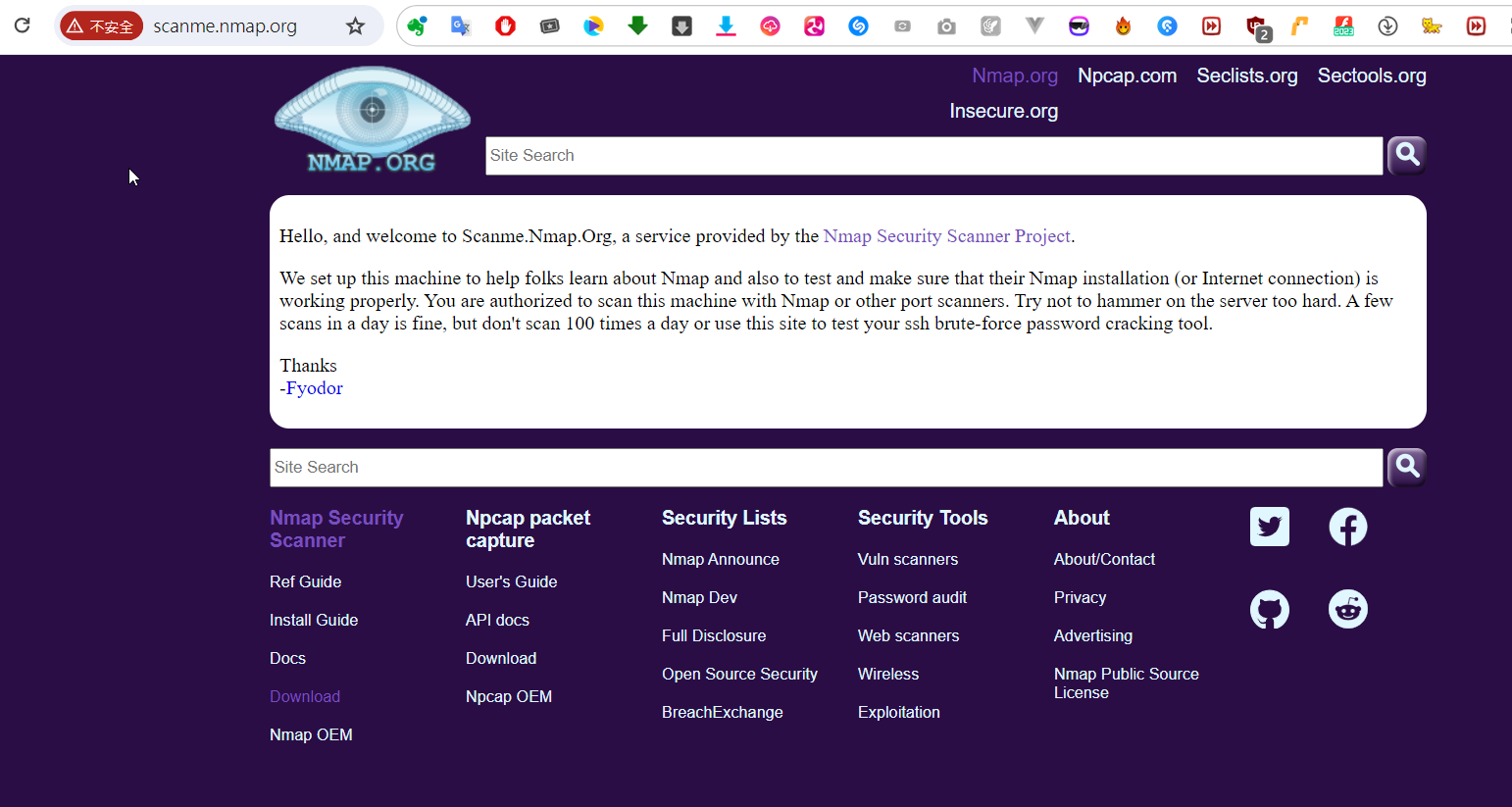Open the Nmap Dev link
This screenshot has height=807, width=1512.
tap(699, 597)
